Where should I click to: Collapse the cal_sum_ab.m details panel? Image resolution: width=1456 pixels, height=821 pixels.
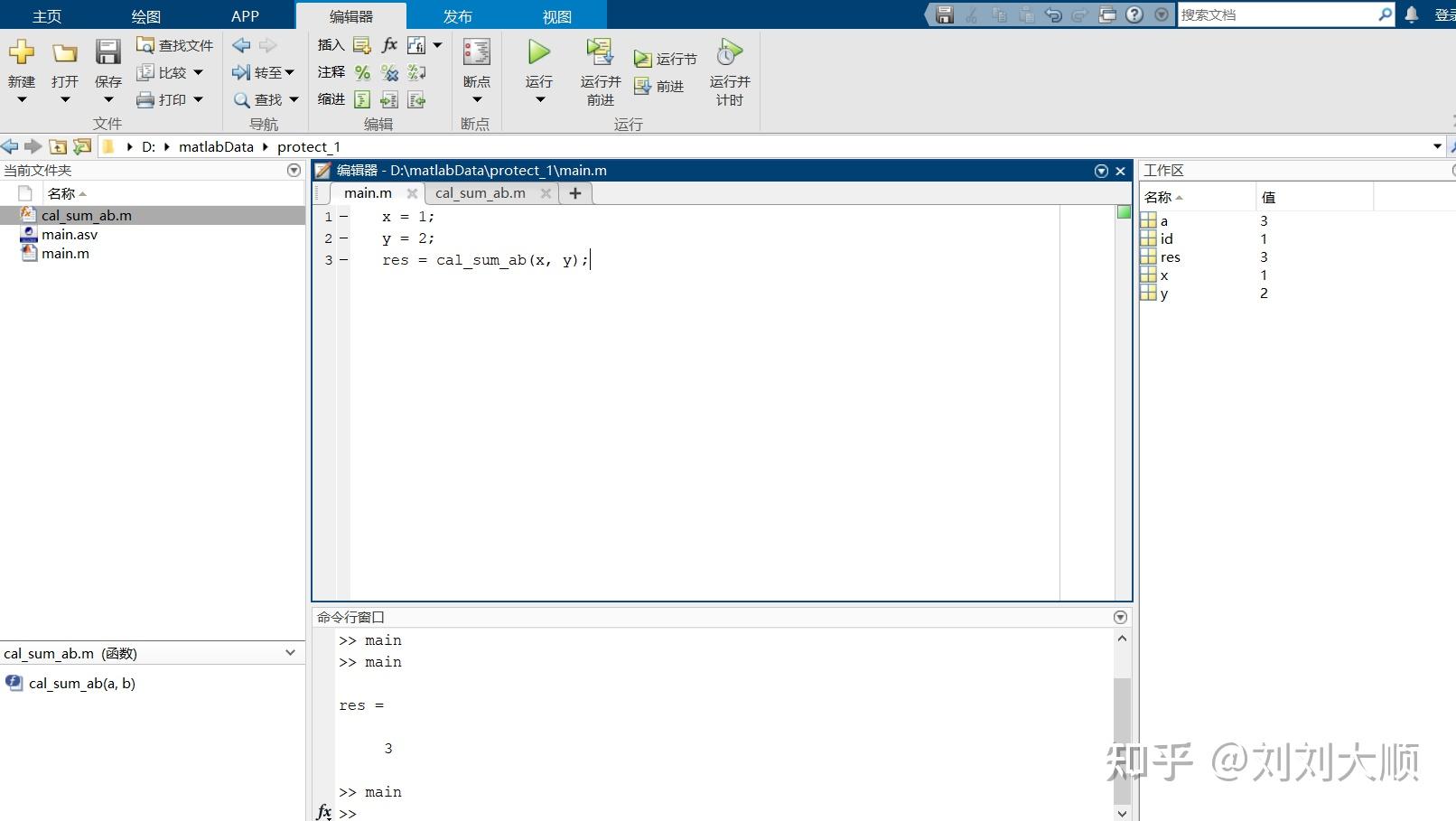click(290, 653)
